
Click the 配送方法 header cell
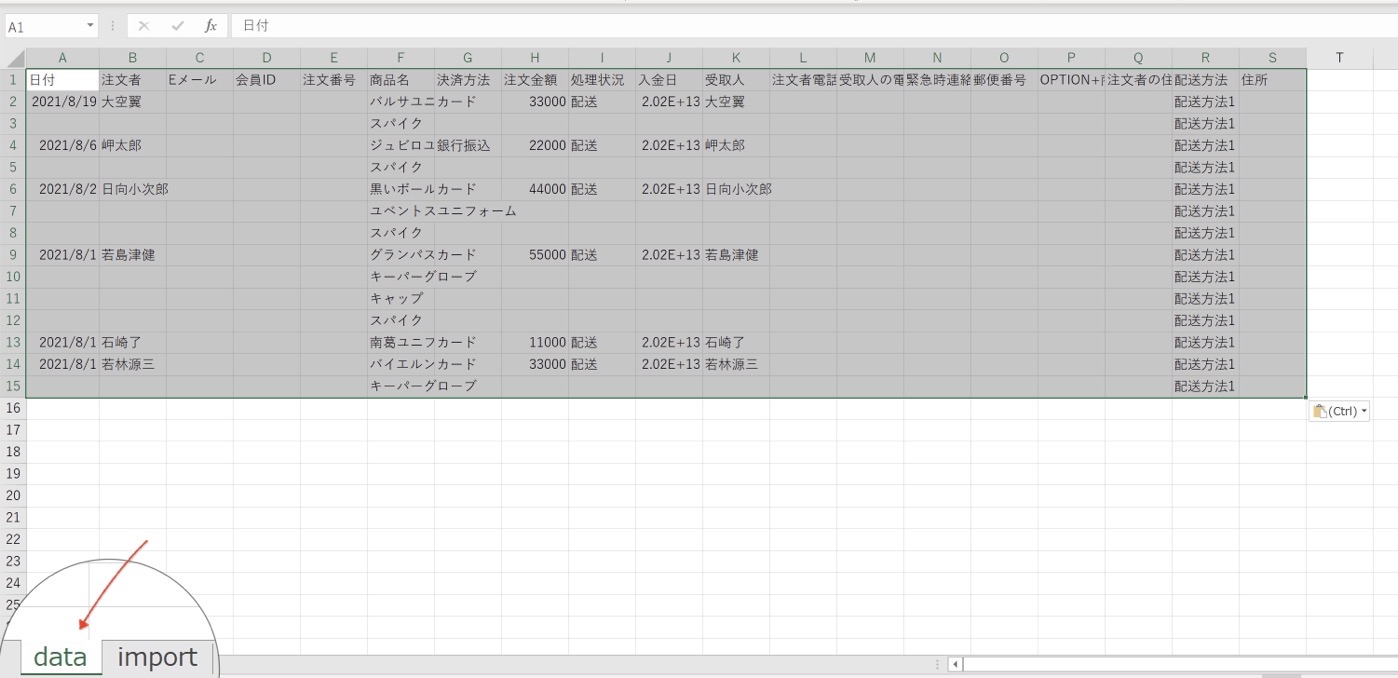[x=1205, y=80]
